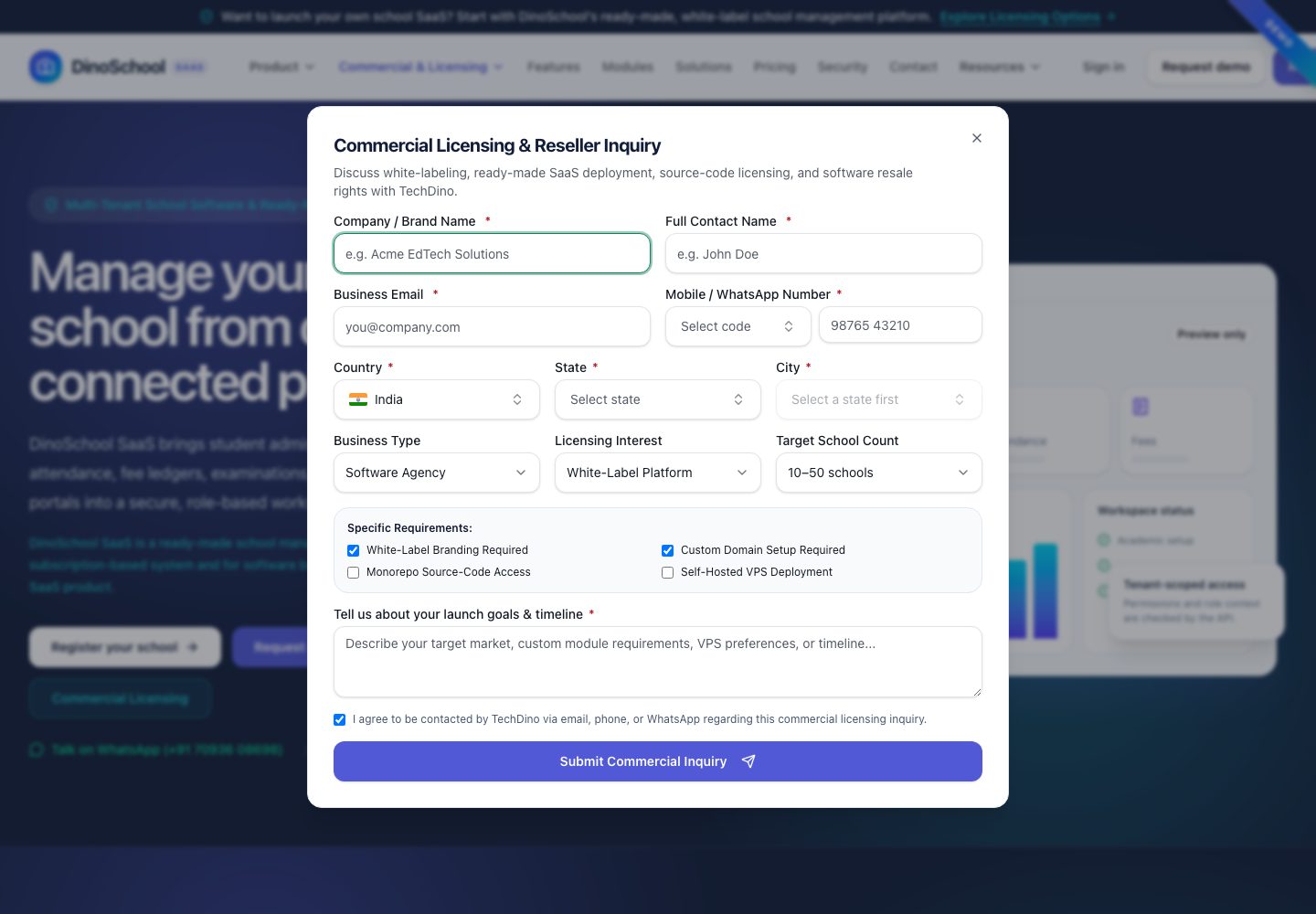Click Explore Licensing Options banner link
The height and width of the screenshot is (914, 1316).
[1027, 16]
